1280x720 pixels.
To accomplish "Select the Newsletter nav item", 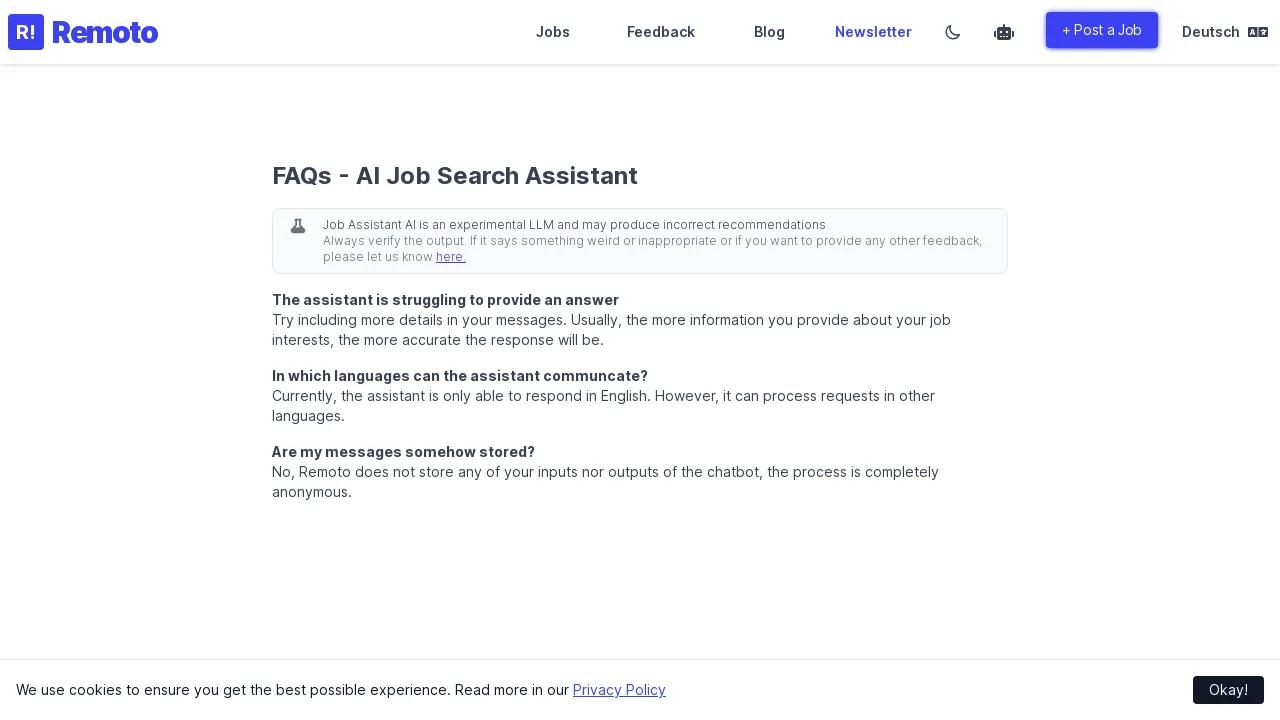I will pyautogui.click(x=873, y=32).
